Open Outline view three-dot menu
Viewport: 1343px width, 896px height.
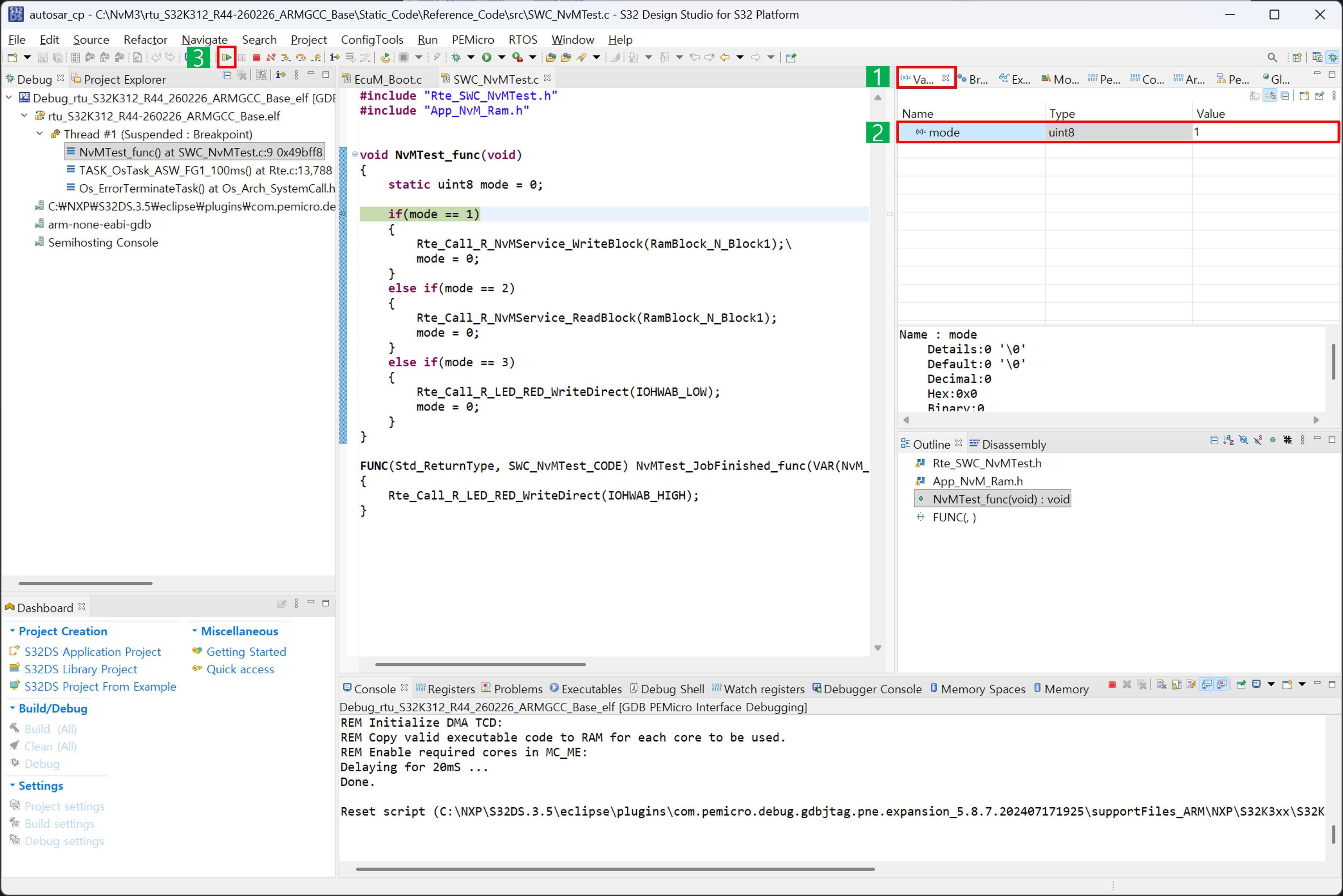click(1302, 440)
